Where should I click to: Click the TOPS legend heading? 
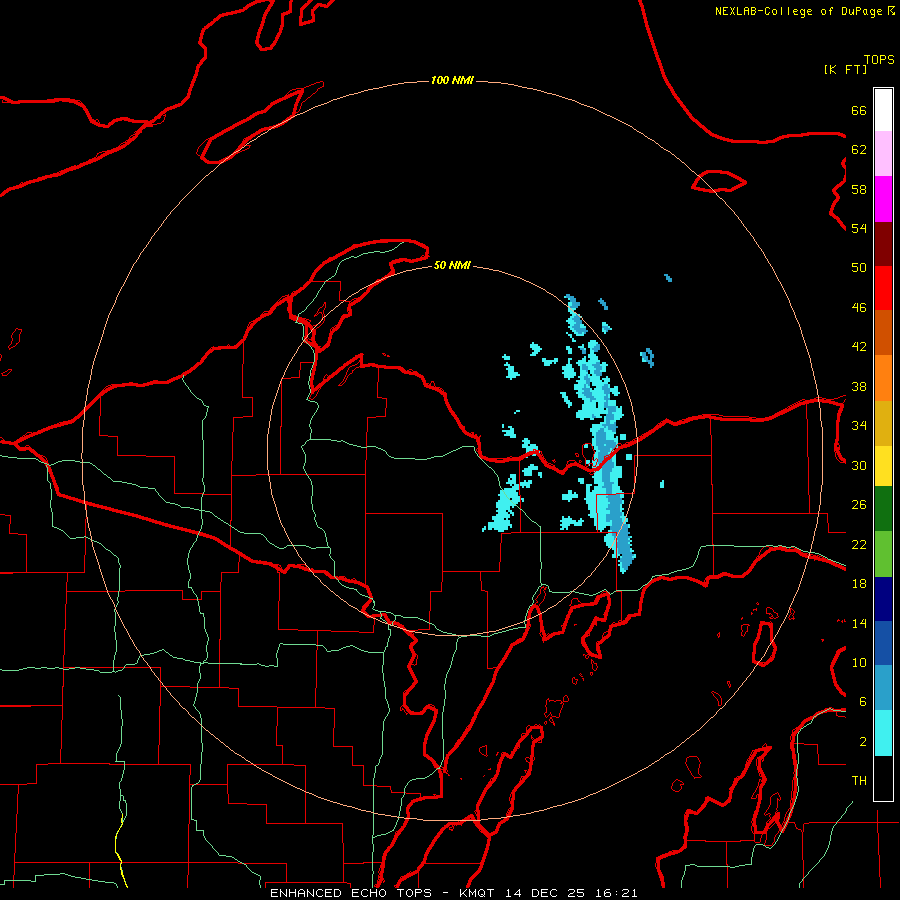coord(879,59)
